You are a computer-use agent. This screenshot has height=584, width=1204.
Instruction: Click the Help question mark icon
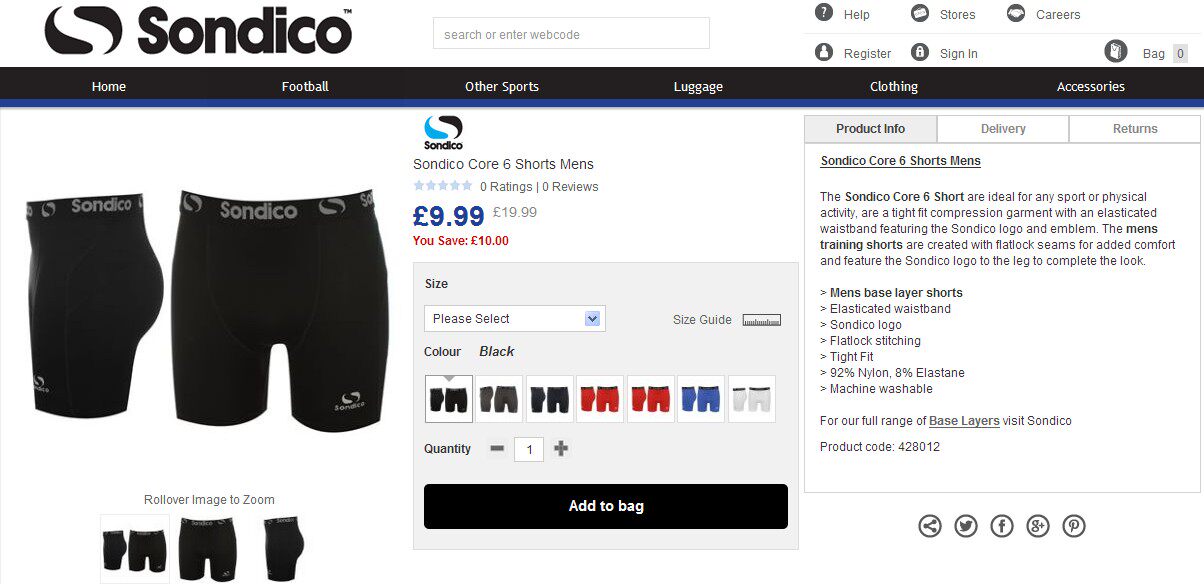(824, 13)
